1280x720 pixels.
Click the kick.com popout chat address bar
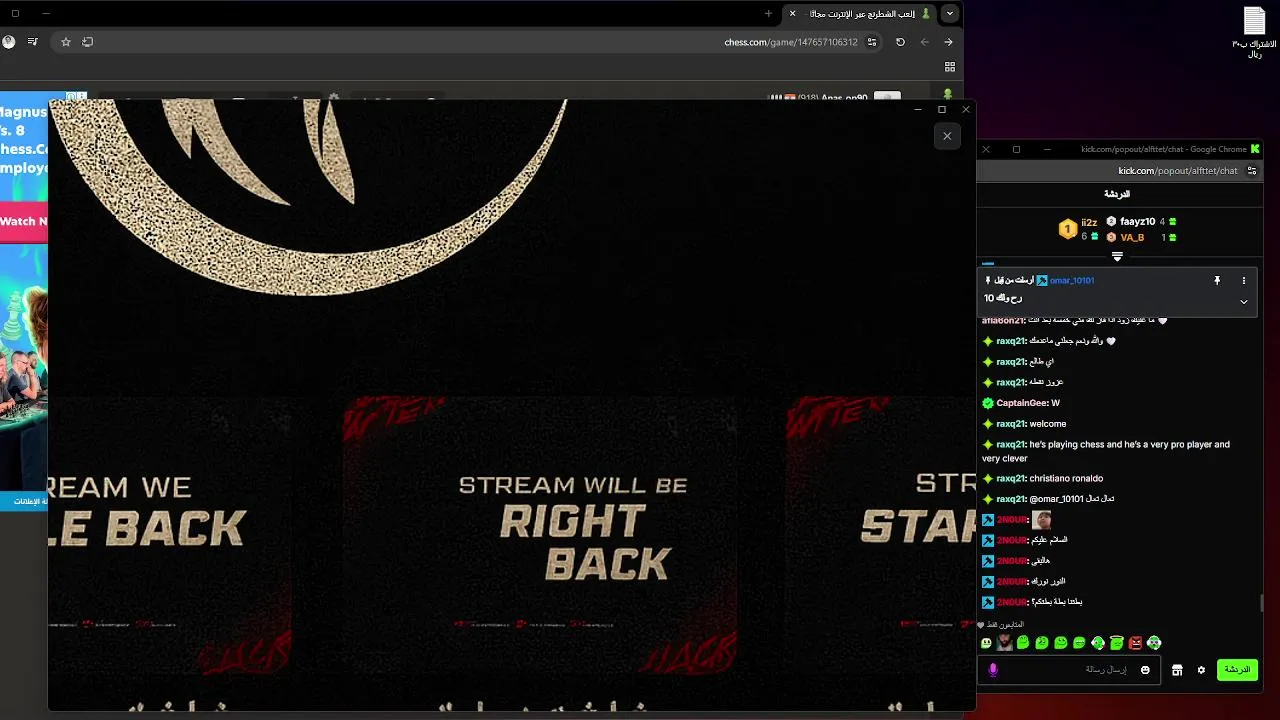click(x=1177, y=171)
